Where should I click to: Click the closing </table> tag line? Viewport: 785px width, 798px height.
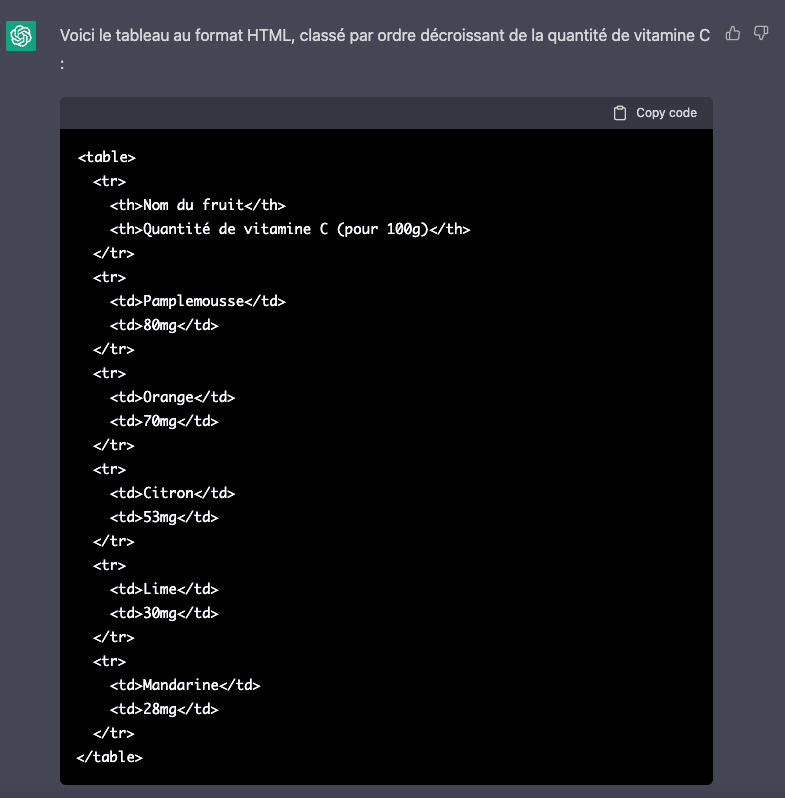click(110, 757)
